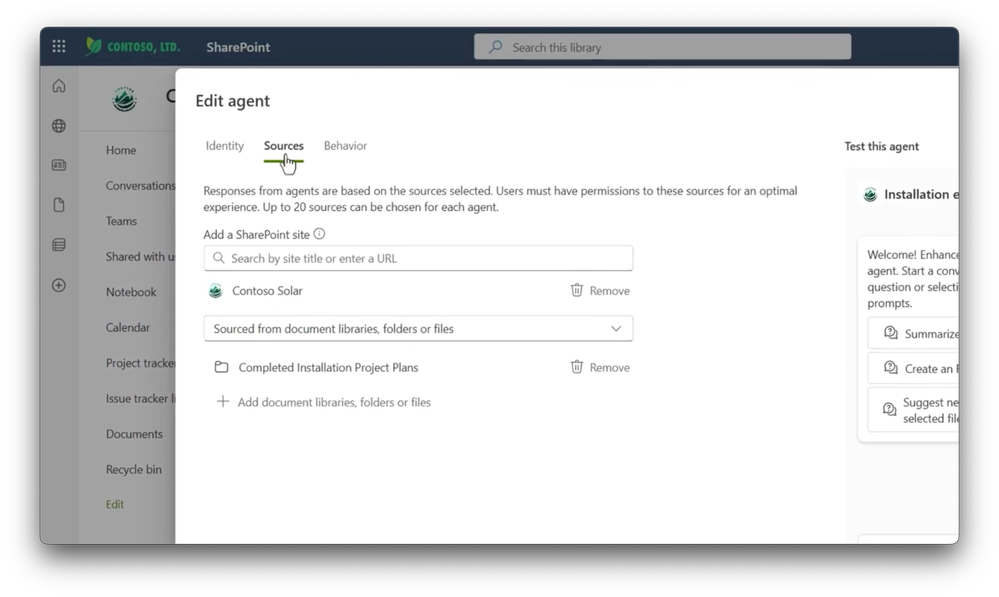Viewport: 999px width, 597px height.
Task: Click the Create plus circle icon
Action: point(59,285)
